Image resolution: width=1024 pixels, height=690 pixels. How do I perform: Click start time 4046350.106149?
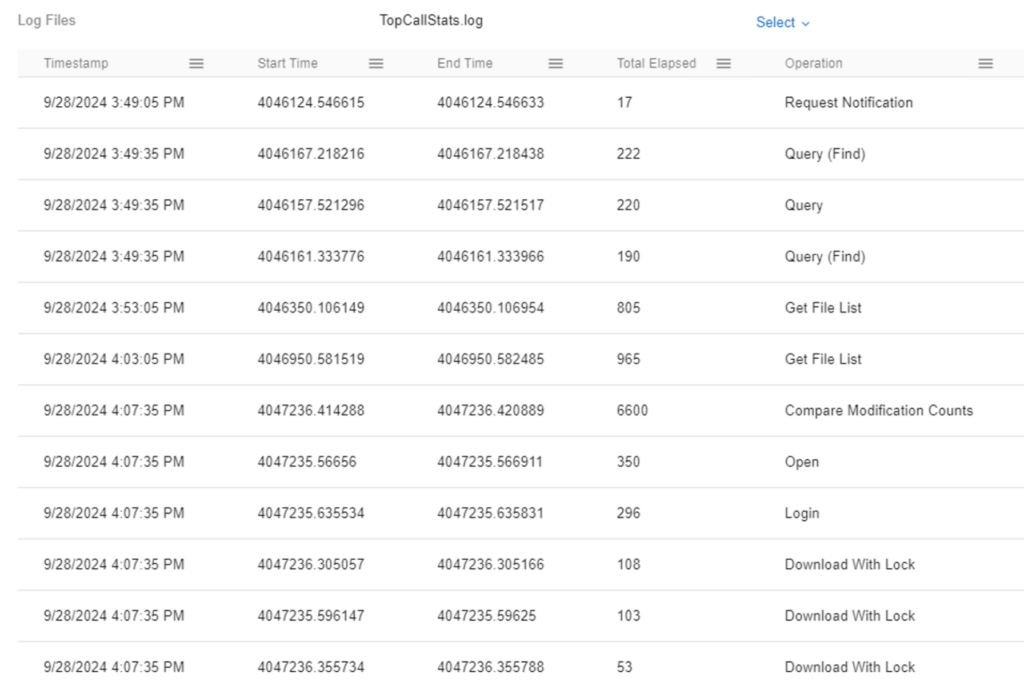click(311, 308)
